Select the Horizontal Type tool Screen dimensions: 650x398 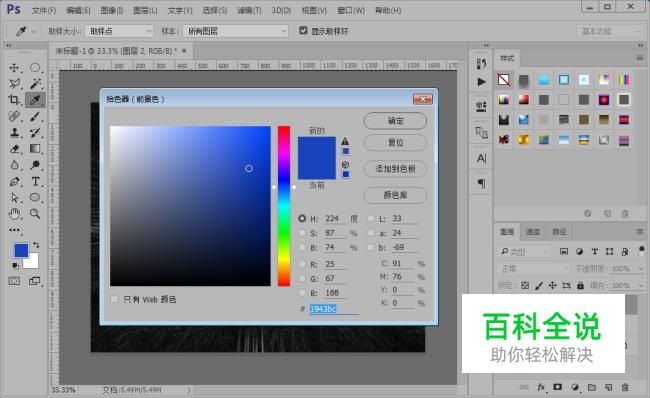[x=35, y=182]
